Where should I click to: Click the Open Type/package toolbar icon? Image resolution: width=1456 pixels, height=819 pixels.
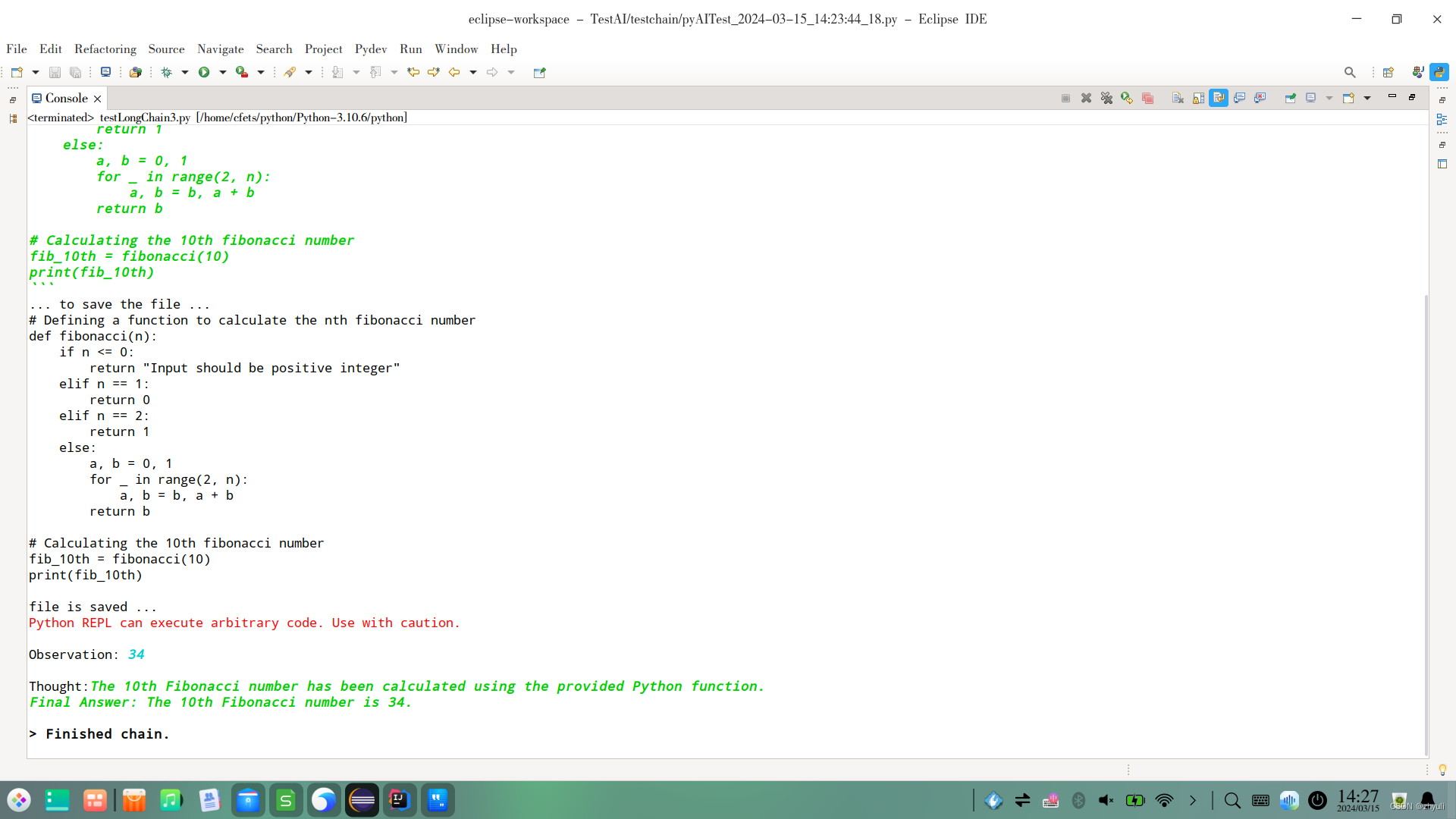[x=136, y=72]
